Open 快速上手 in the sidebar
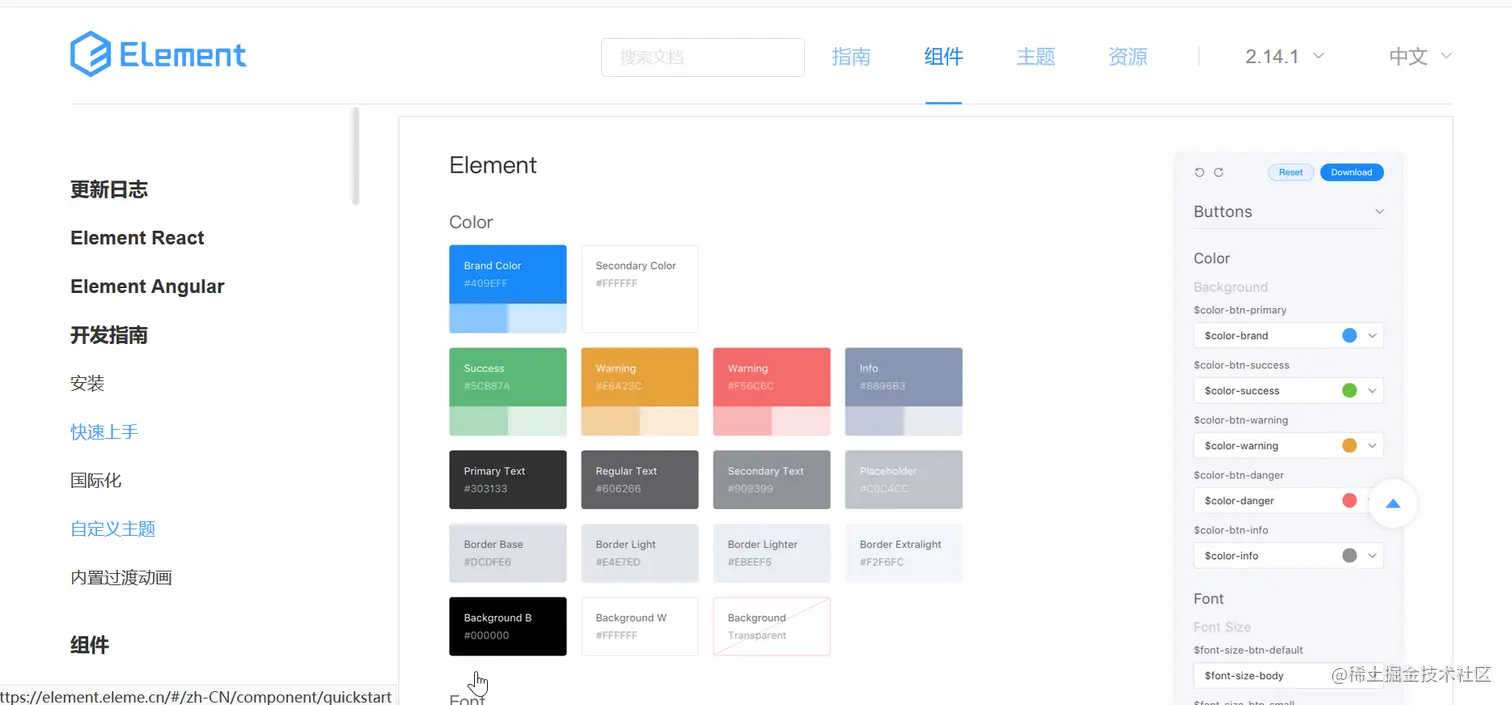 pos(104,432)
